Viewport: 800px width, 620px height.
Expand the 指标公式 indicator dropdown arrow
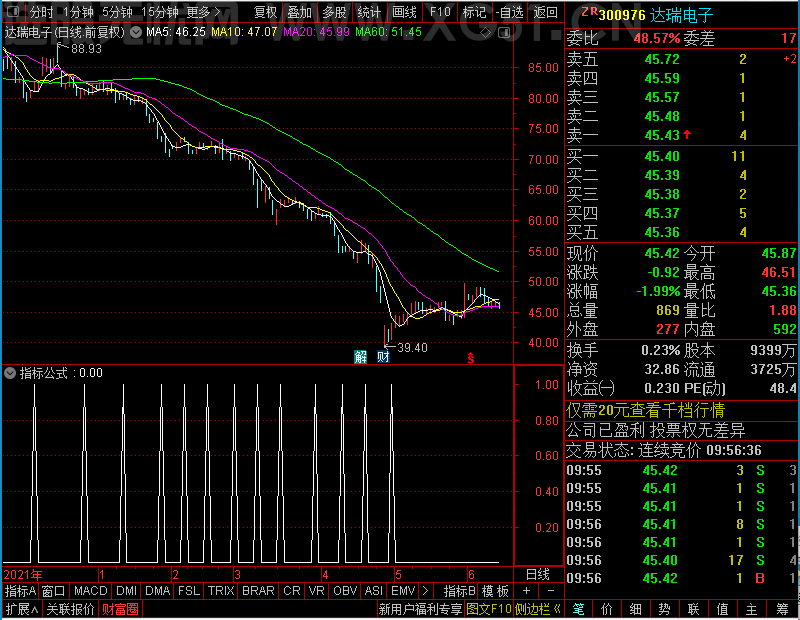click(10, 373)
